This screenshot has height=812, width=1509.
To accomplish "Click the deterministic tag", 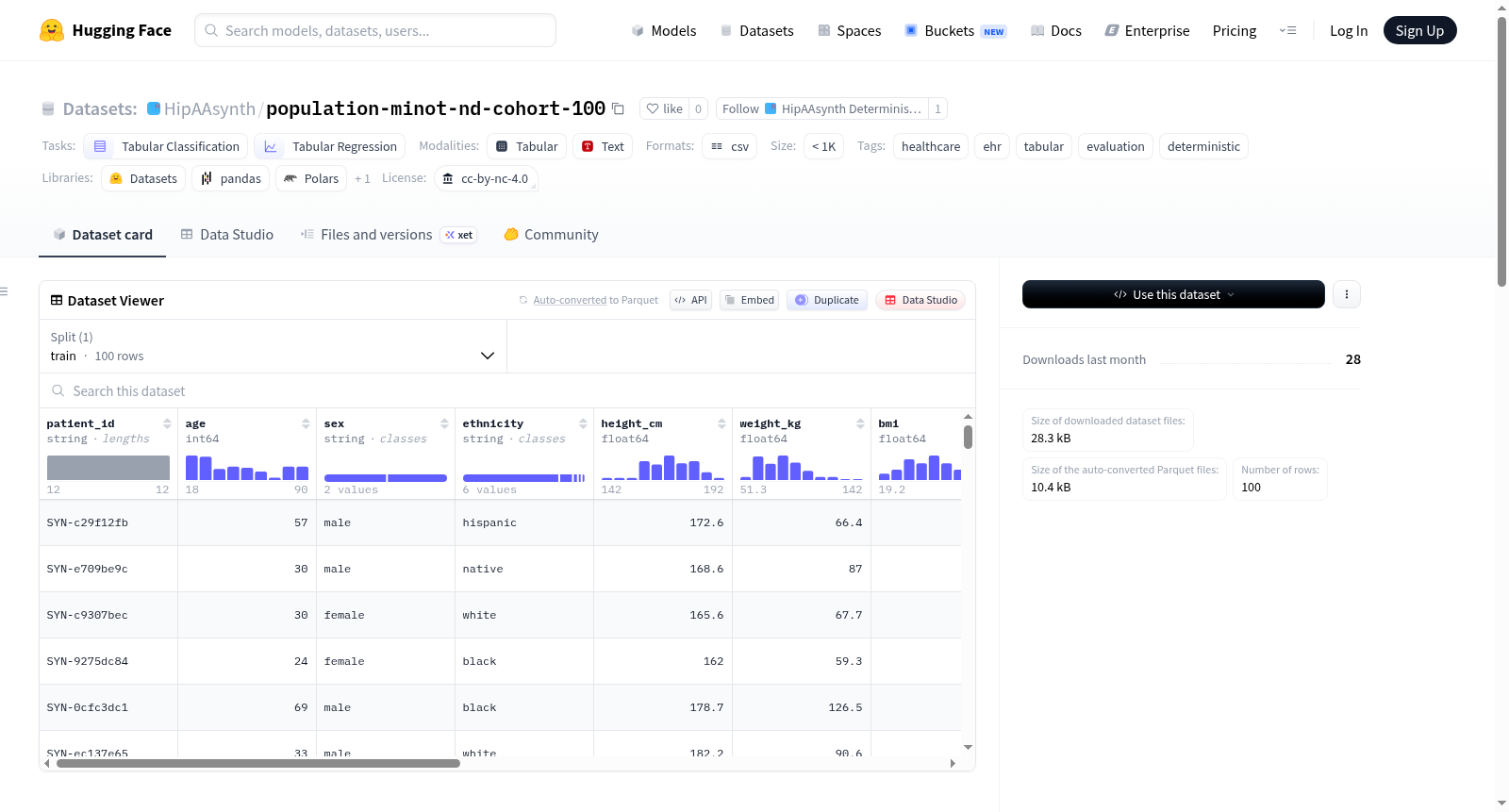I will (x=1203, y=146).
